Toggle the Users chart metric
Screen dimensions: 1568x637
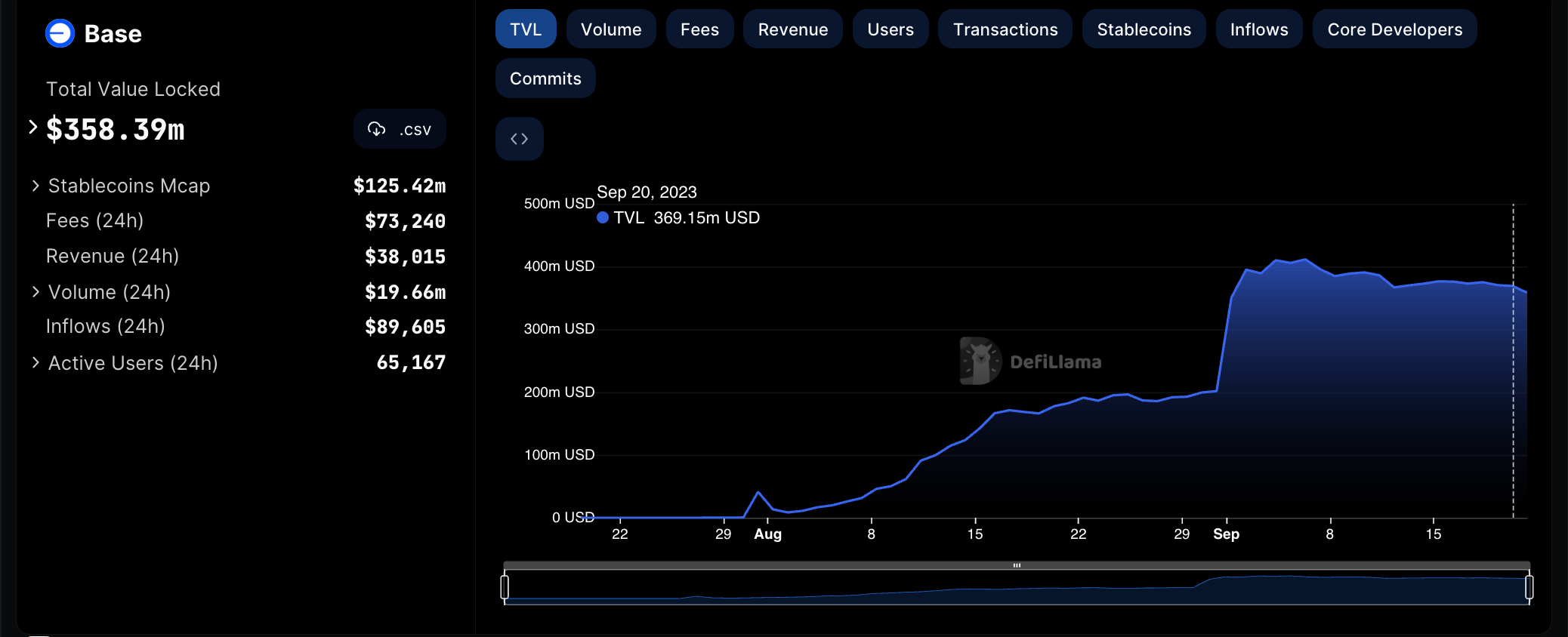(890, 29)
